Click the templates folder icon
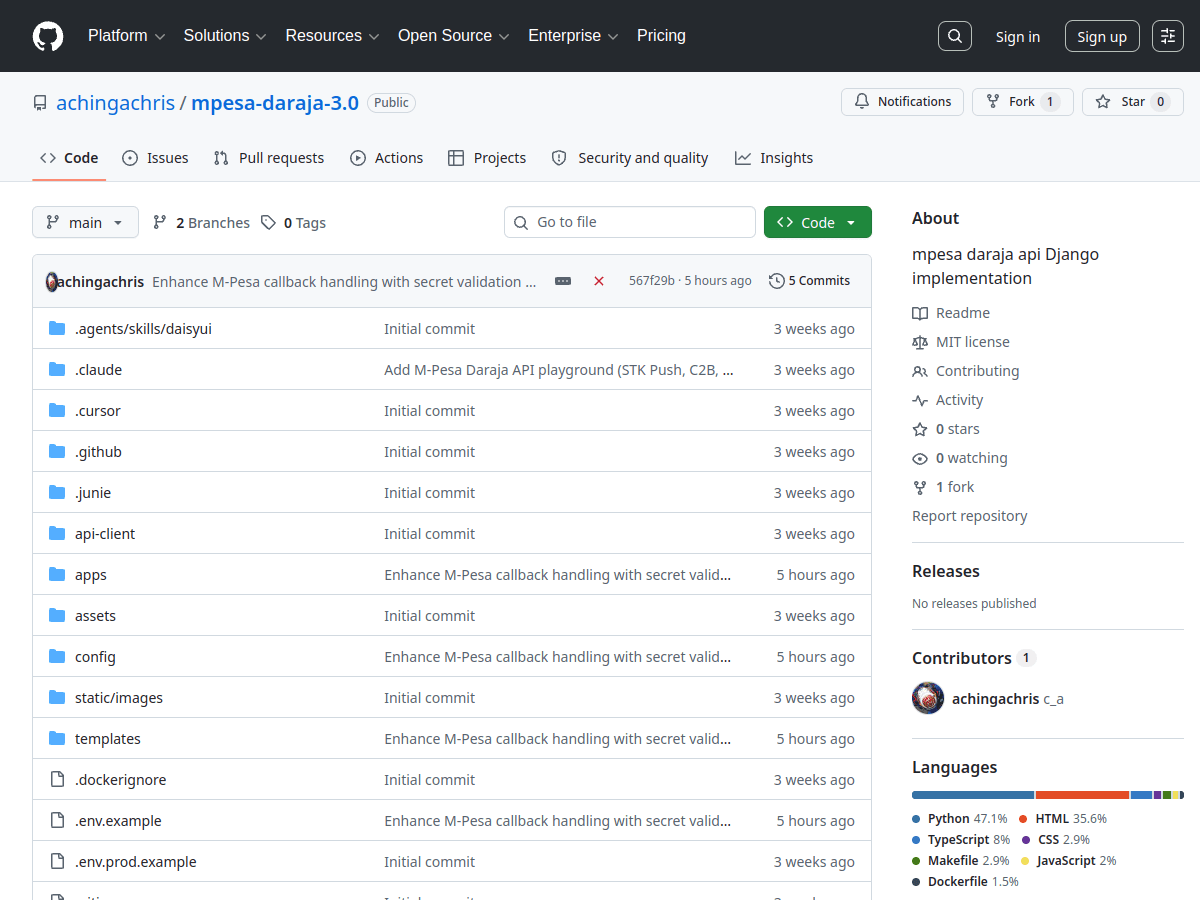Screen dimensions: 1200x900 [x=57, y=739]
